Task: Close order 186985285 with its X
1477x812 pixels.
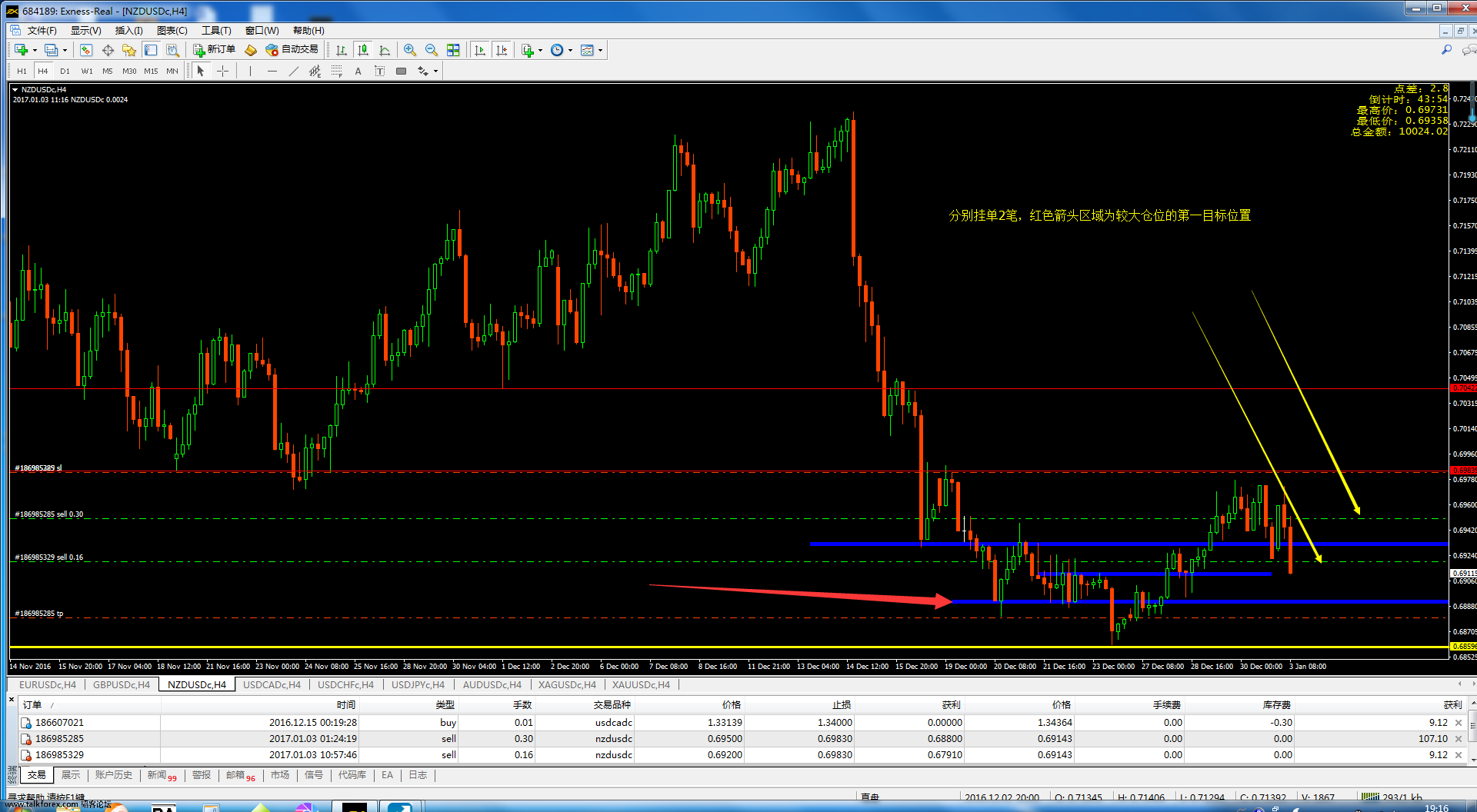Action: click(x=1459, y=739)
